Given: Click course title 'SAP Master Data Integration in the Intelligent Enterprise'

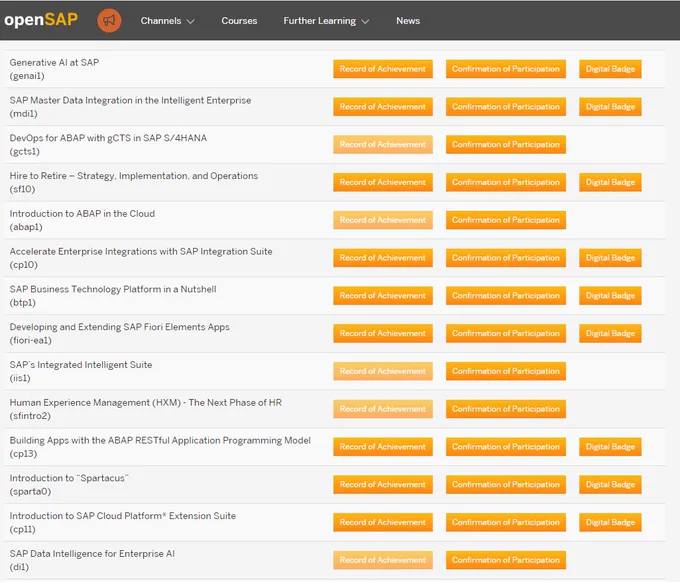Looking at the screenshot, I should pos(130,100).
